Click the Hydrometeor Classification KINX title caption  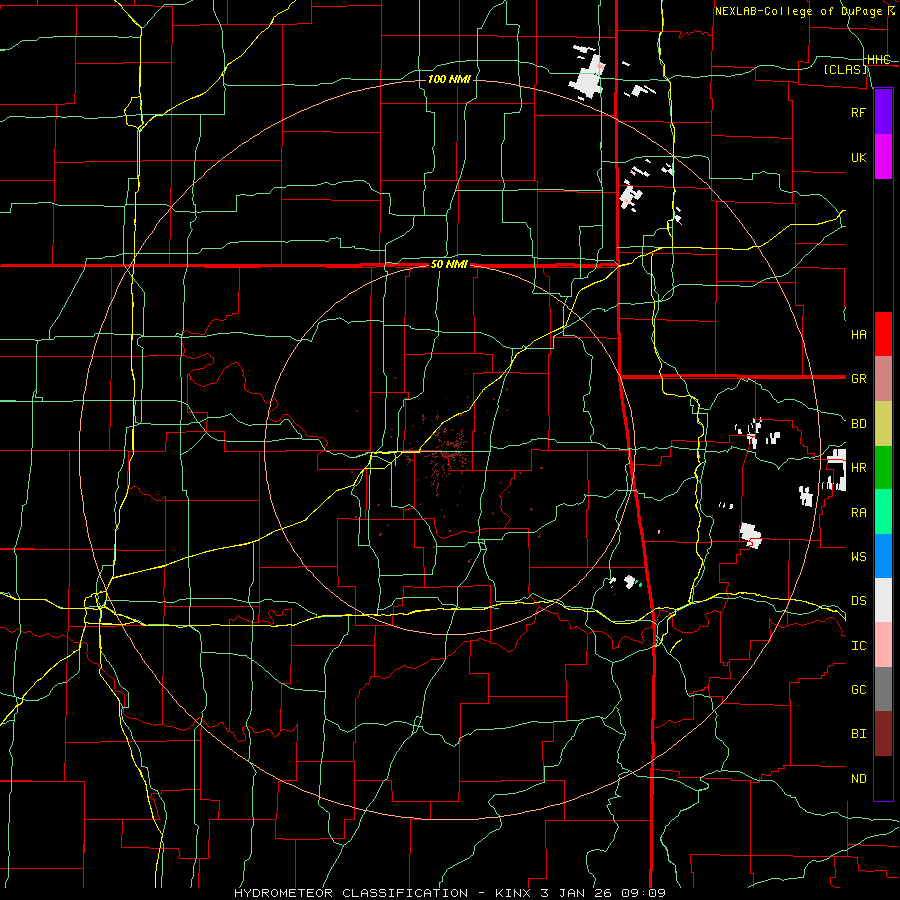(450, 893)
